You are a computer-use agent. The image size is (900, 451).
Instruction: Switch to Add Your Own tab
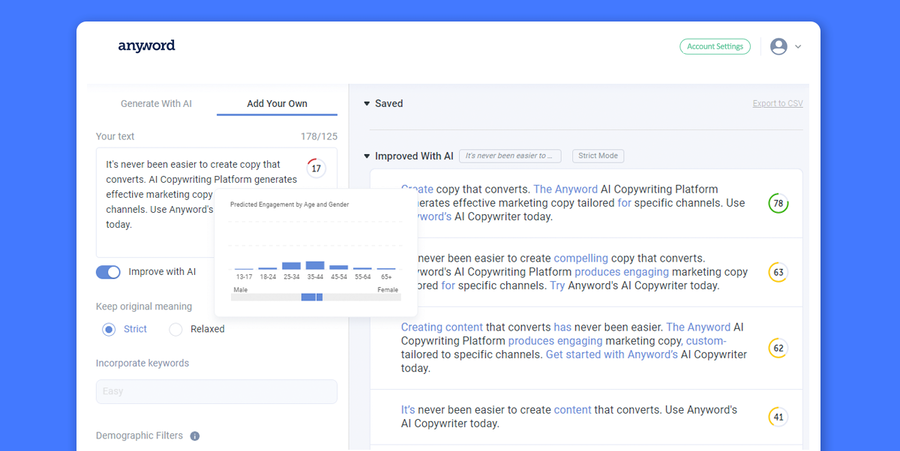(277, 103)
